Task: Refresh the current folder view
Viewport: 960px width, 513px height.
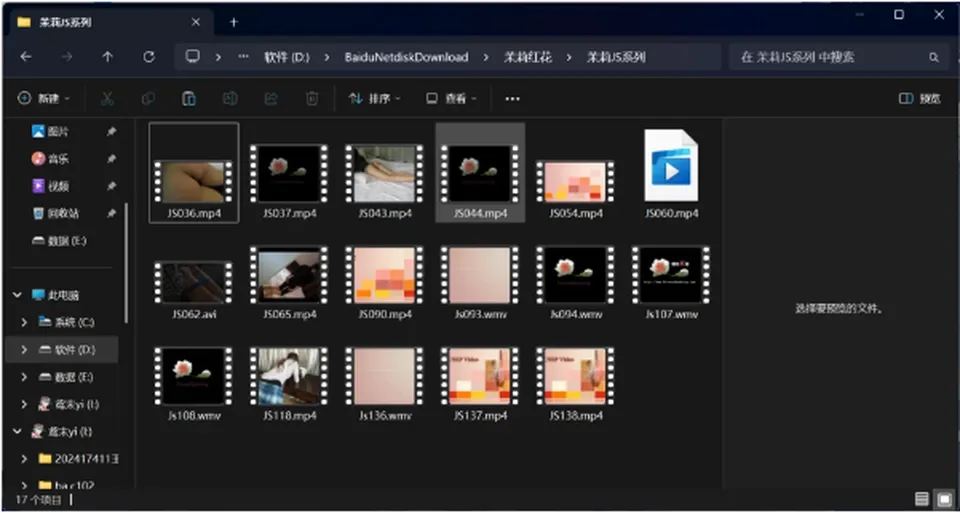Action: click(149, 57)
